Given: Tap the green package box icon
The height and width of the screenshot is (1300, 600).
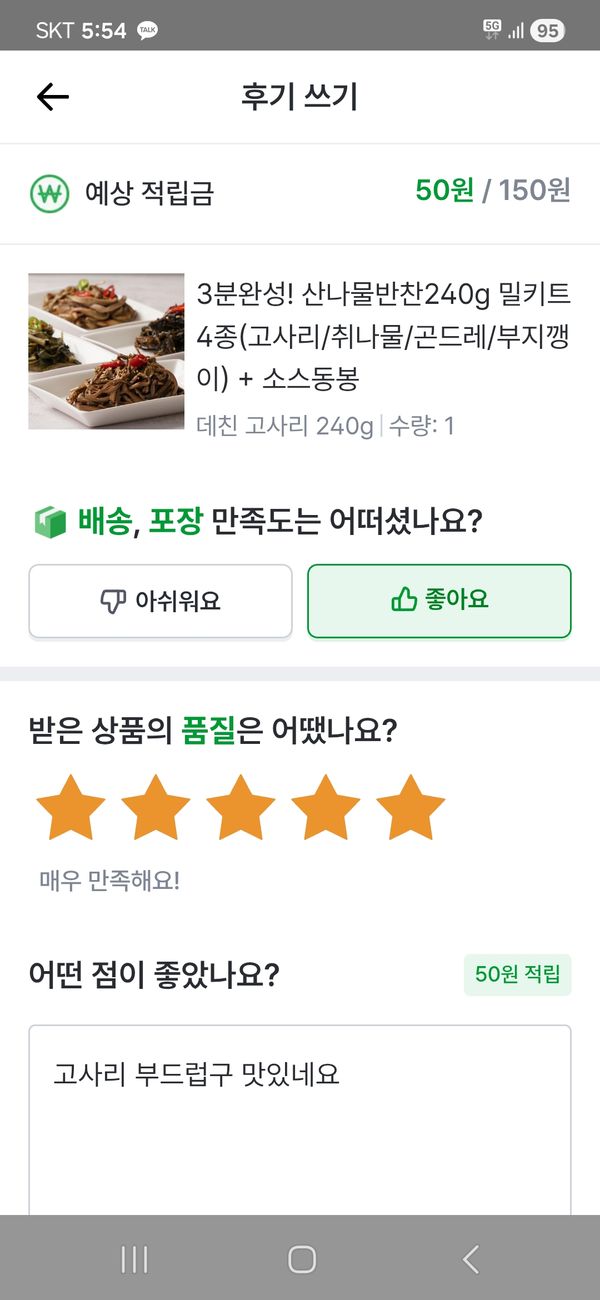Looking at the screenshot, I should tap(48, 521).
